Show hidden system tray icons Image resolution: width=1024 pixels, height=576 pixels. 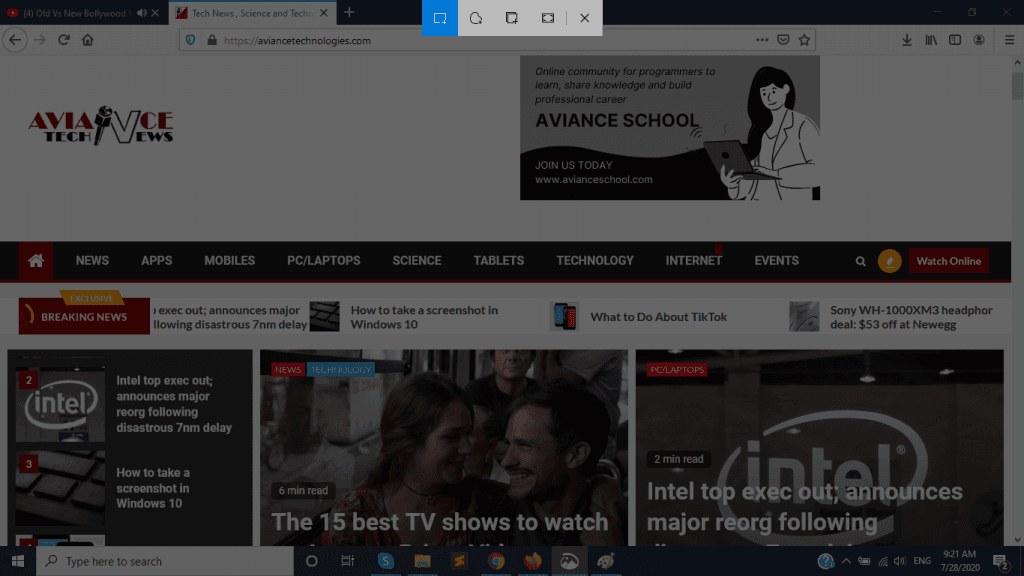click(x=846, y=561)
